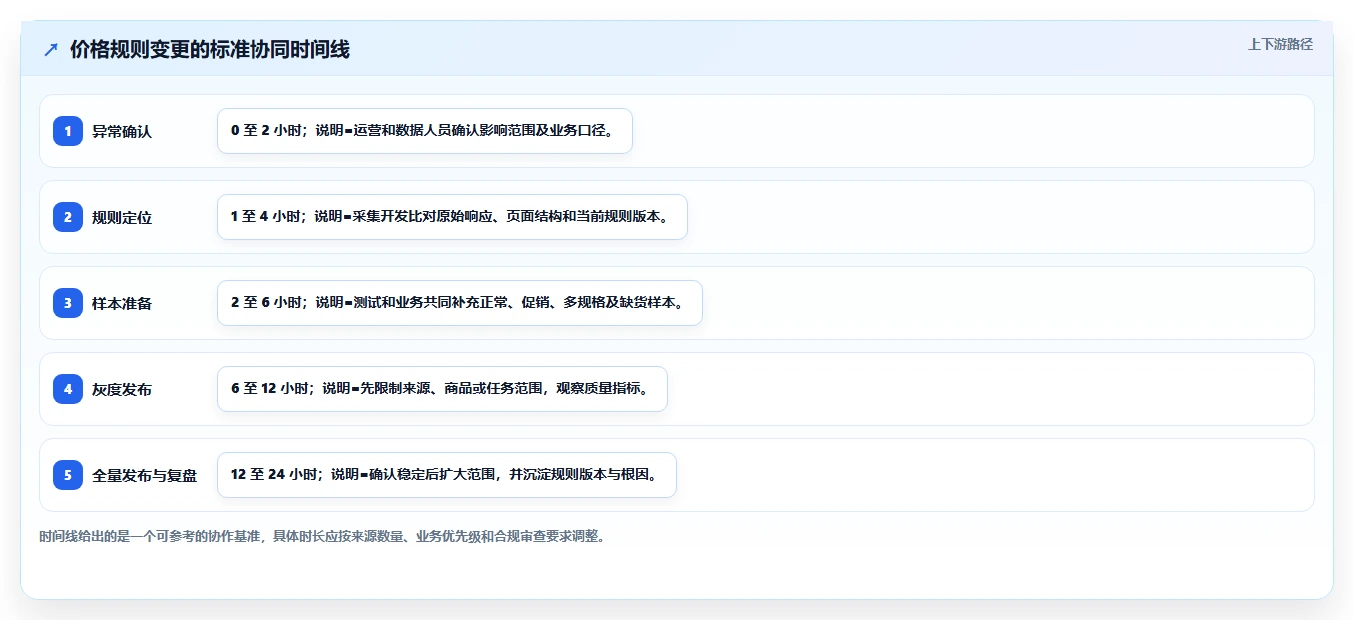Click the title 价格规则变更的标准协同时间线
Viewport: 1354px width, 620px height.
210,50
